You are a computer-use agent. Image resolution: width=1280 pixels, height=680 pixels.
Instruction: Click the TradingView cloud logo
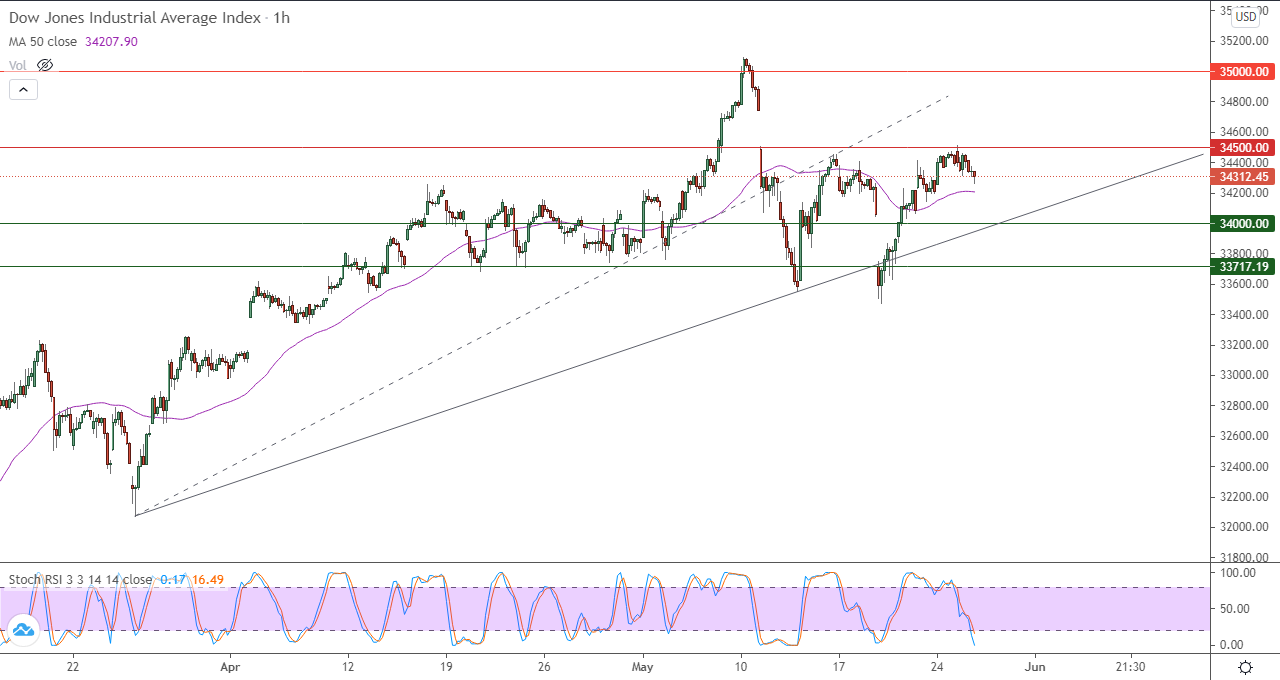[23, 630]
